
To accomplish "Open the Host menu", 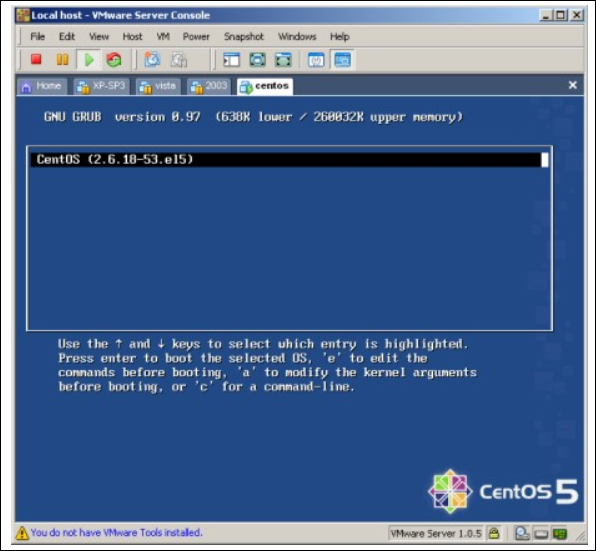I will (132, 36).
